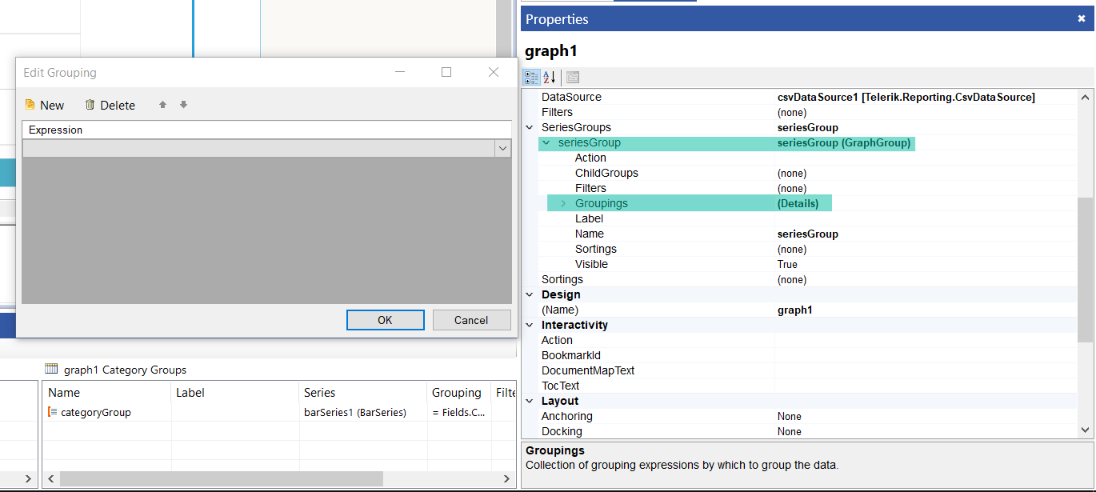Image resolution: width=1096 pixels, height=492 pixels.
Task: Click the Category Groups horizontal scrollbar thumb
Action: (x=221, y=479)
